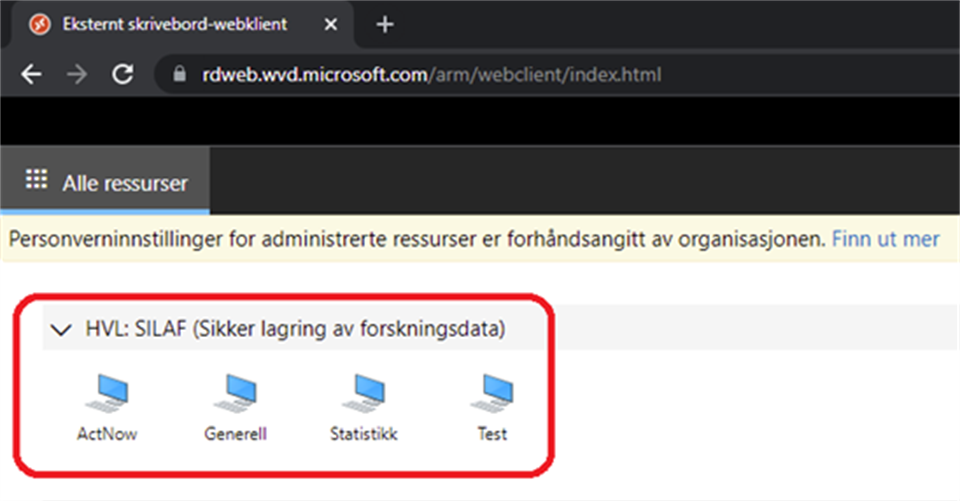Click the ActNow text label

[x=107, y=434]
